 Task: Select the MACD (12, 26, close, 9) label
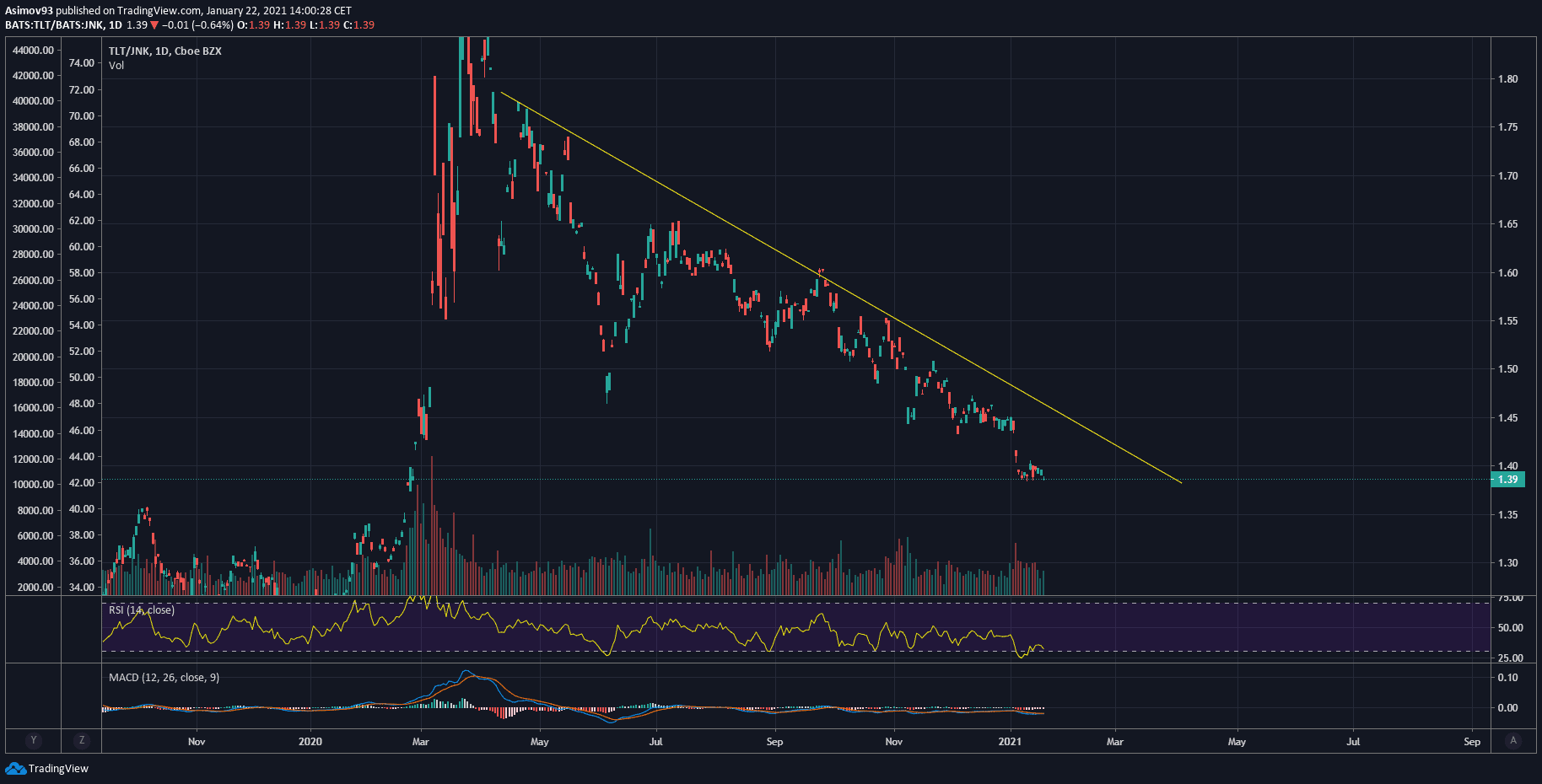click(164, 677)
